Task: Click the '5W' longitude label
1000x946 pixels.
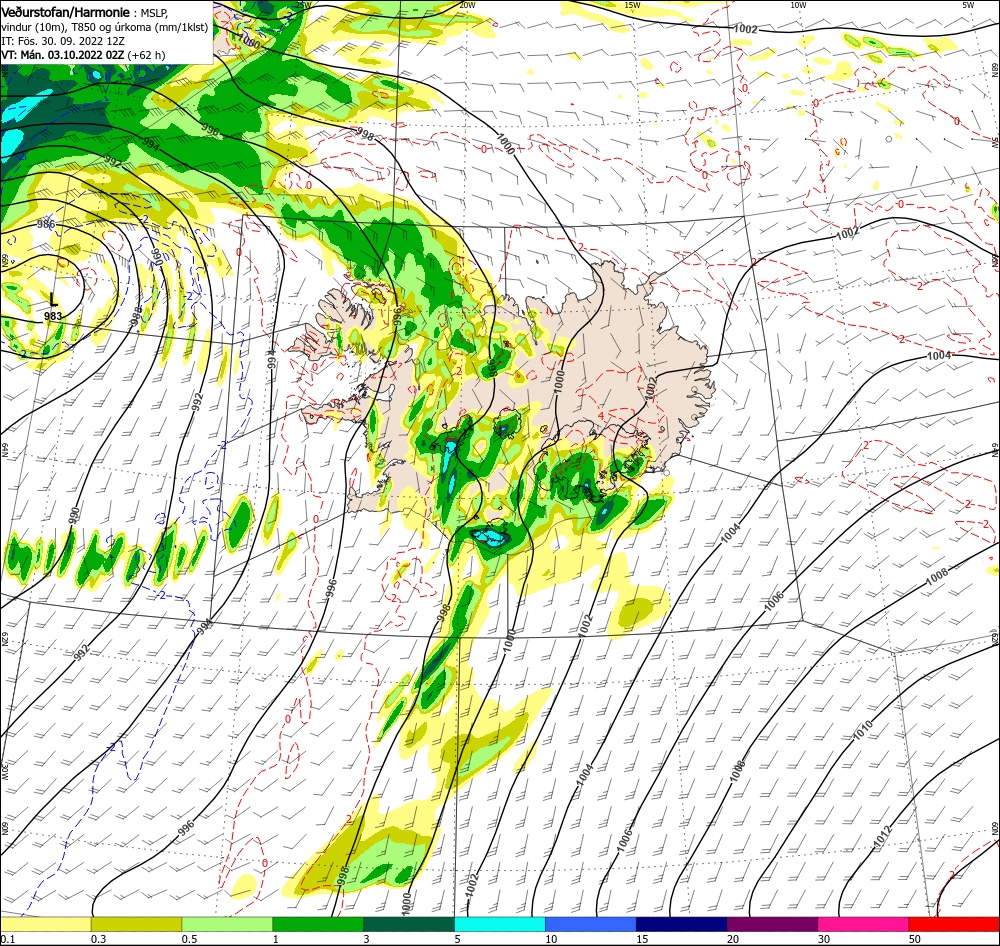Action: pyautogui.click(x=968, y=5)
